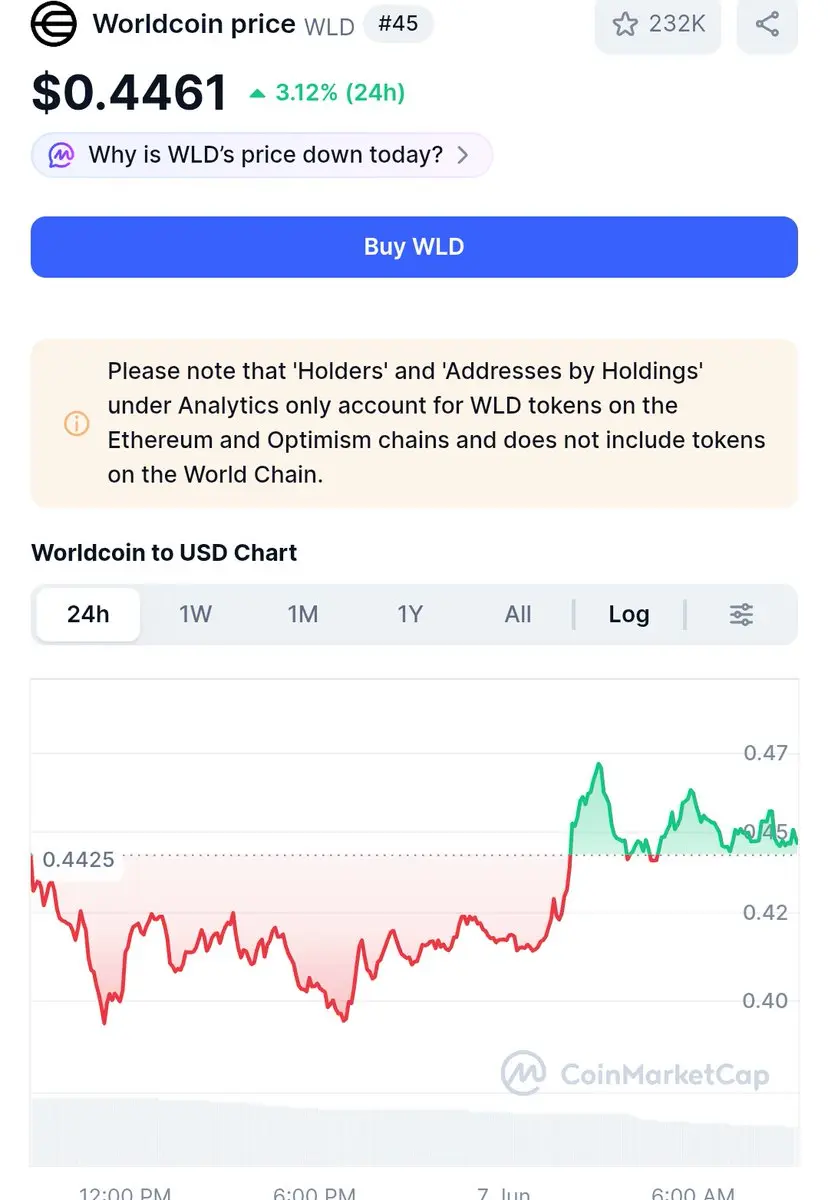828x1200 pixels.
Task: Click the Buy WLD button
Action: (414, 247)
